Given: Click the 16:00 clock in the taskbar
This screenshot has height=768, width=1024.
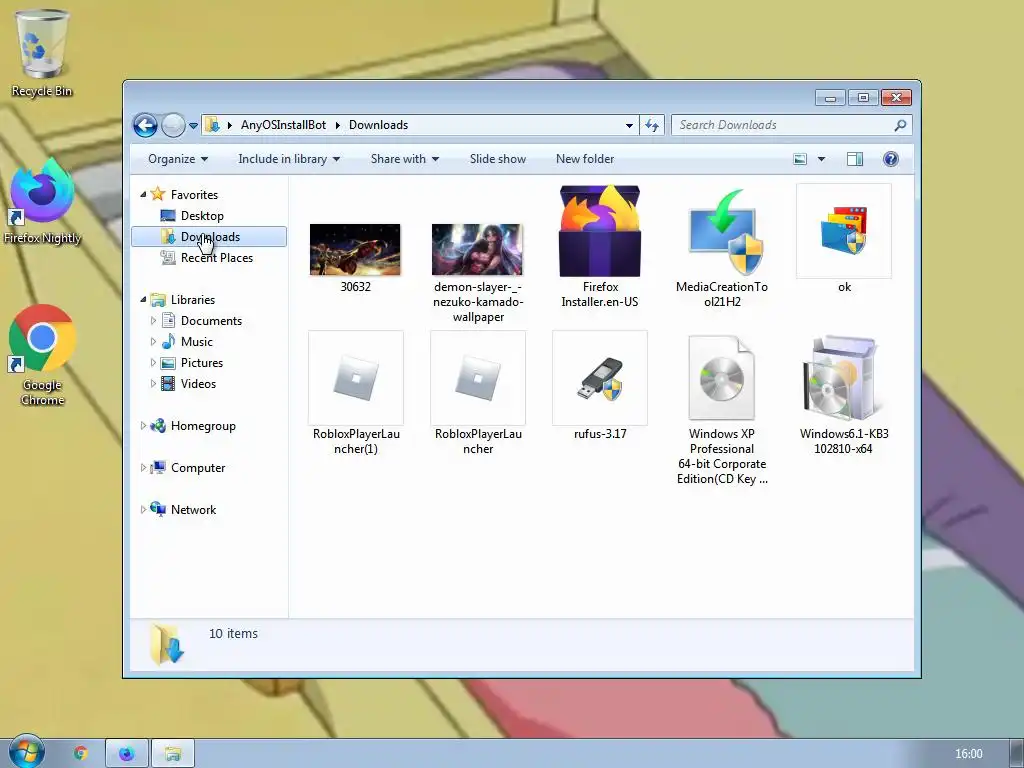Looking at the screenshot, I should pyautogui.click(x=968, y=754).
